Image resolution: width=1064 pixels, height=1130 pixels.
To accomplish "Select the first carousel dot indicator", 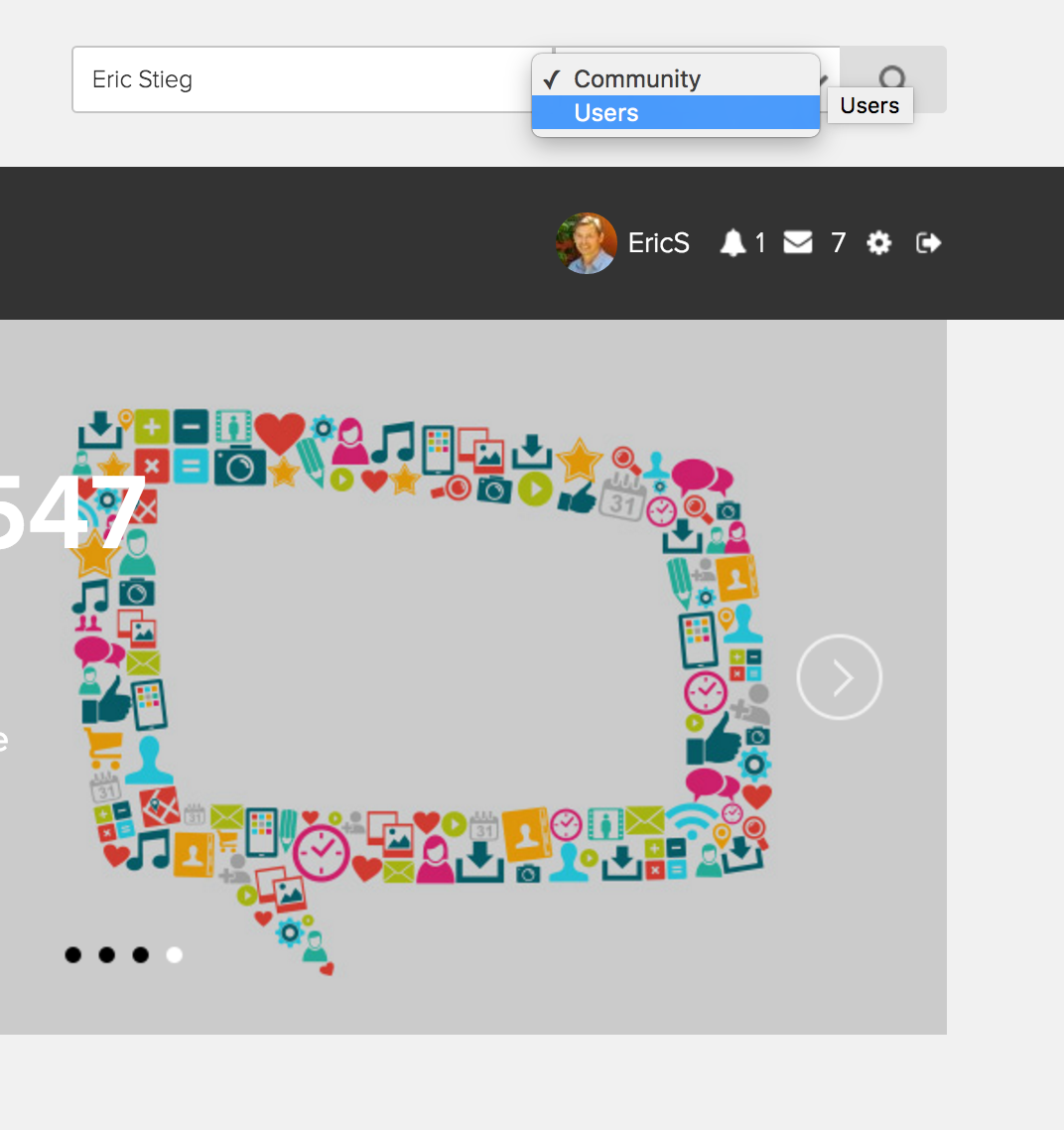I will [72, 955].
